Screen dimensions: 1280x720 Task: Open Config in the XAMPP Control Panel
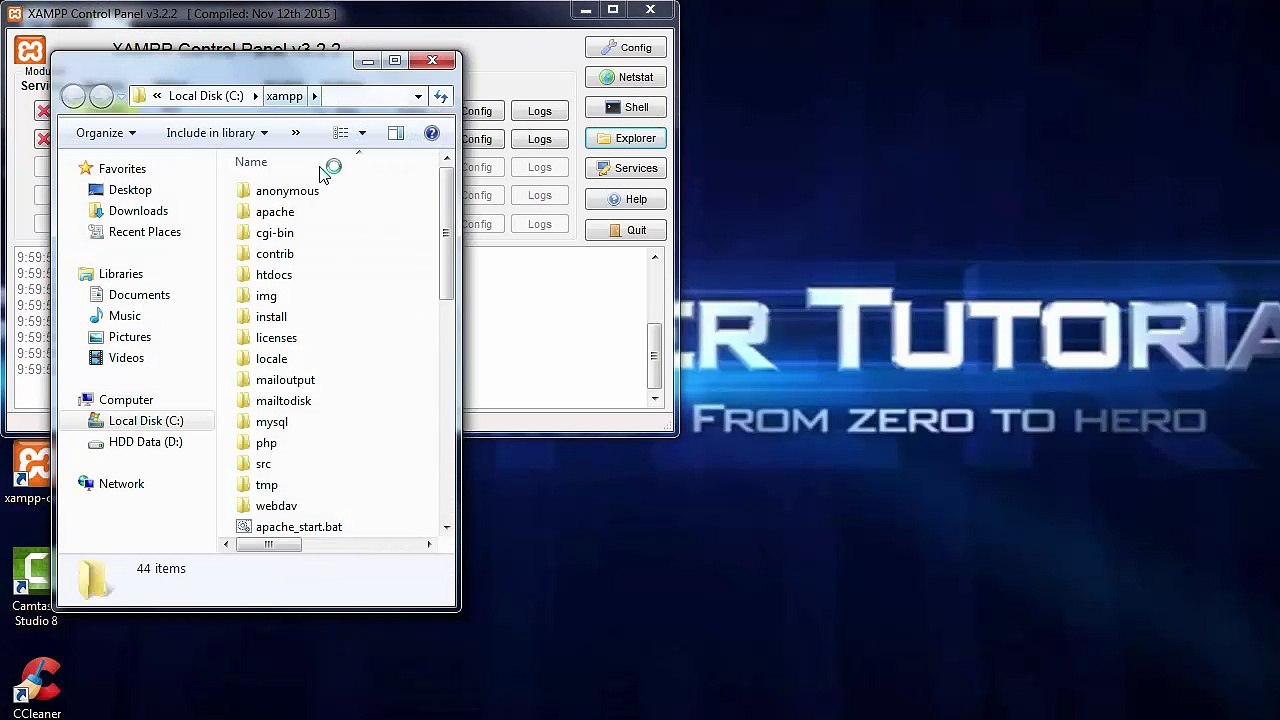coord(625,48)
